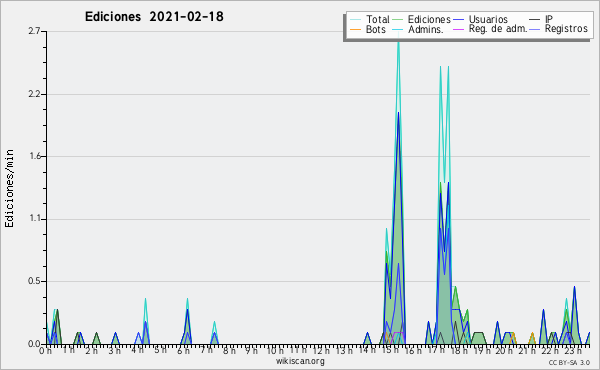
Task: Click the '0.5' y-axis value
Action: (x=34, y=282)
